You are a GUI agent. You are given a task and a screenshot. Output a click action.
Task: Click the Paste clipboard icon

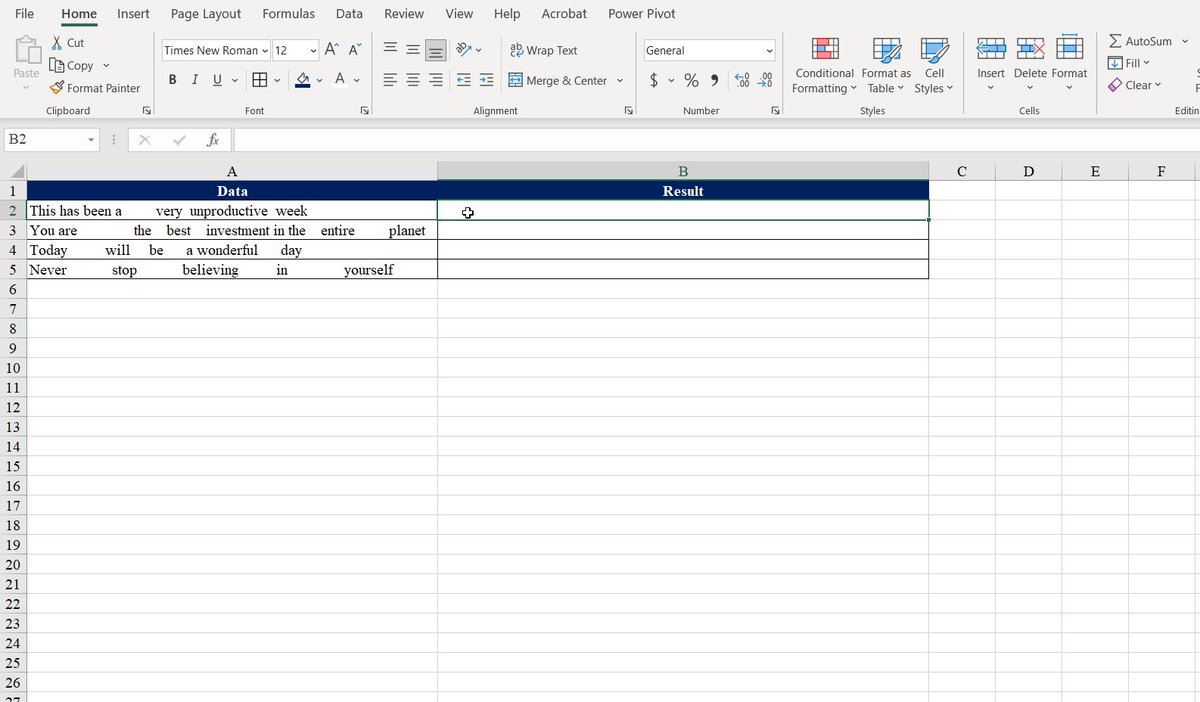27,51
